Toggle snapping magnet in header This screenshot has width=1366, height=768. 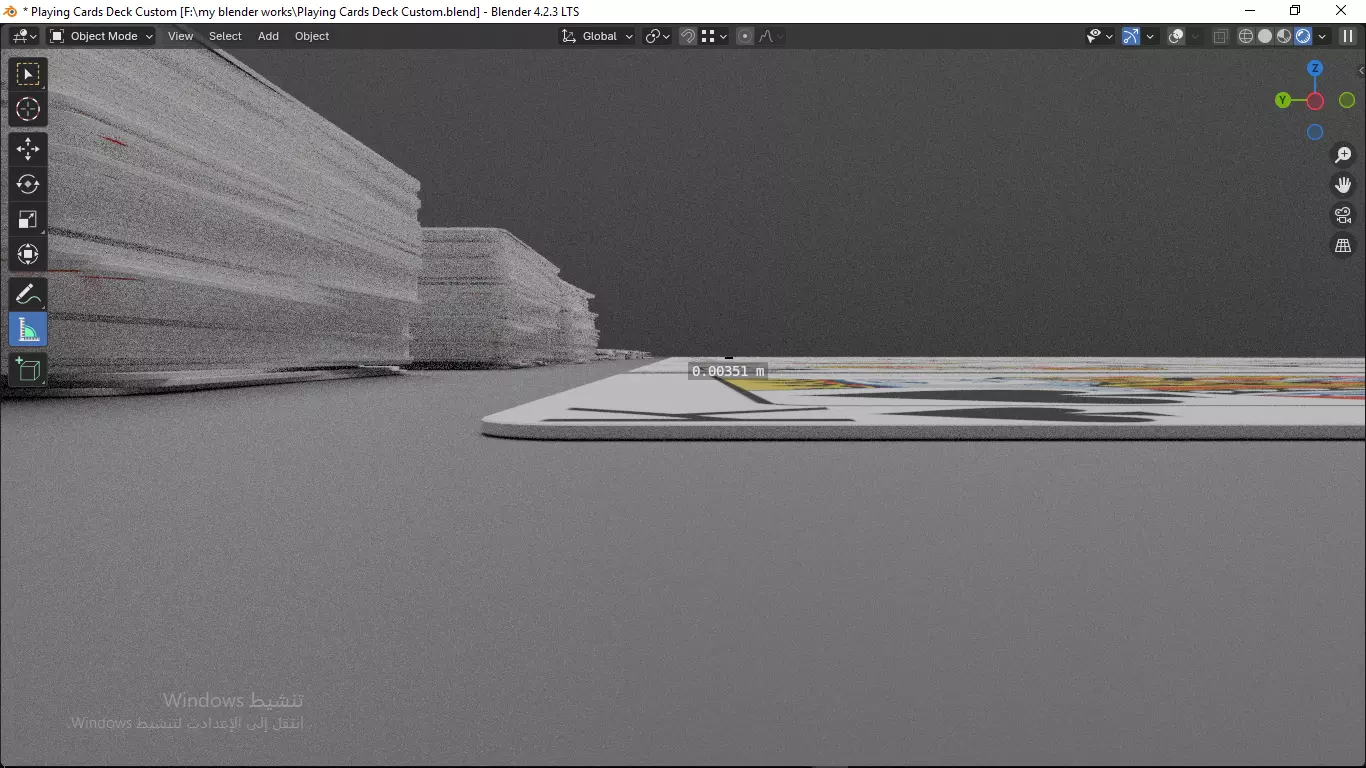coord(688,36)
